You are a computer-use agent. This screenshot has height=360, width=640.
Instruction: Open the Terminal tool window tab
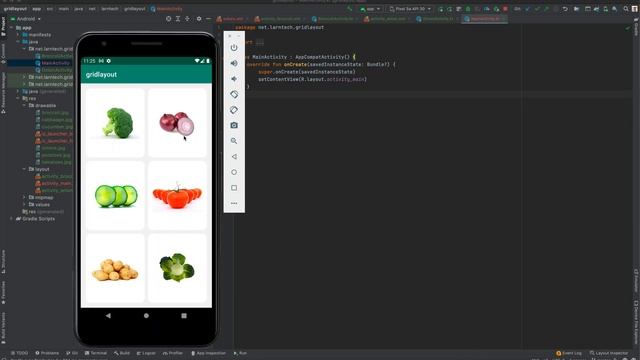pos(96,353)
